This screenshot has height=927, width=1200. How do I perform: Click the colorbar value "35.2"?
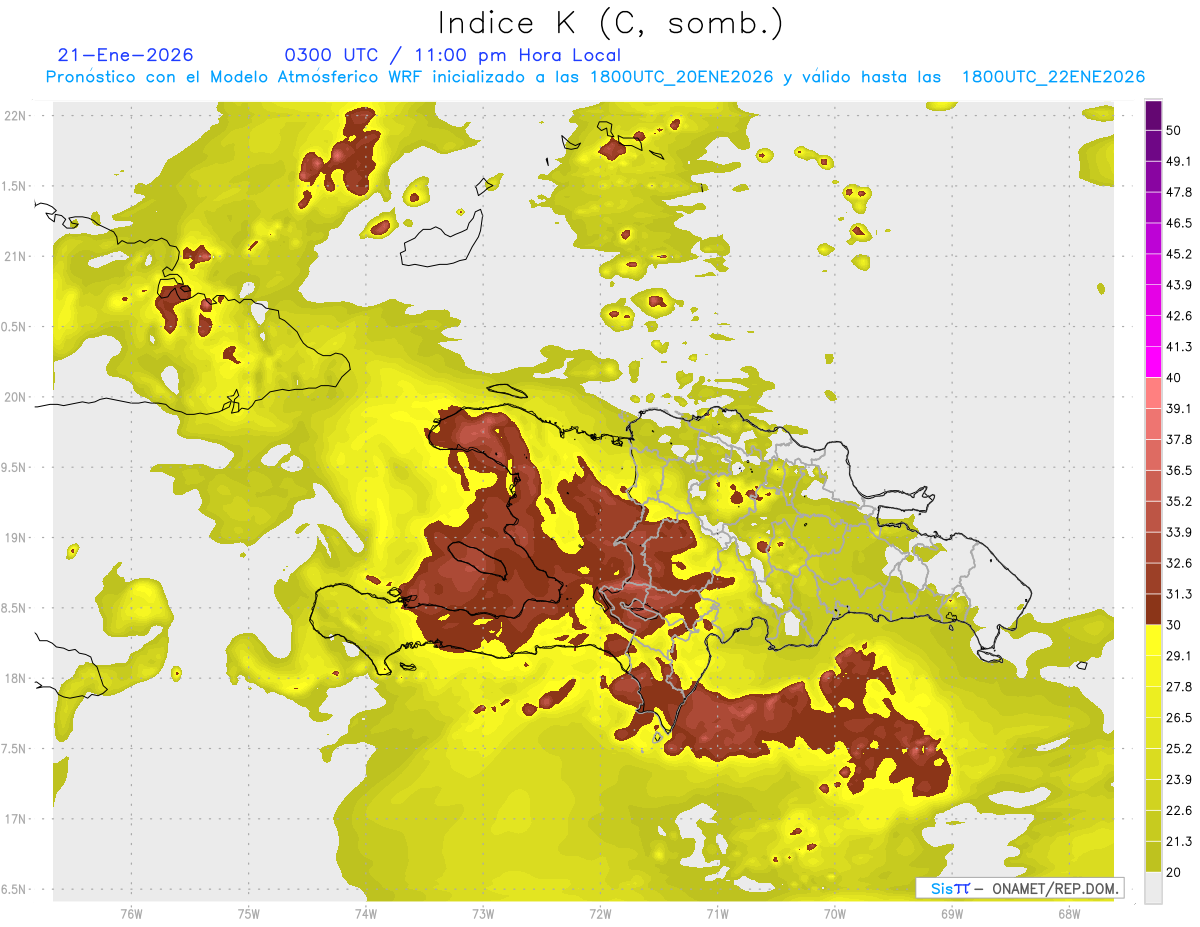[1180, 501]
